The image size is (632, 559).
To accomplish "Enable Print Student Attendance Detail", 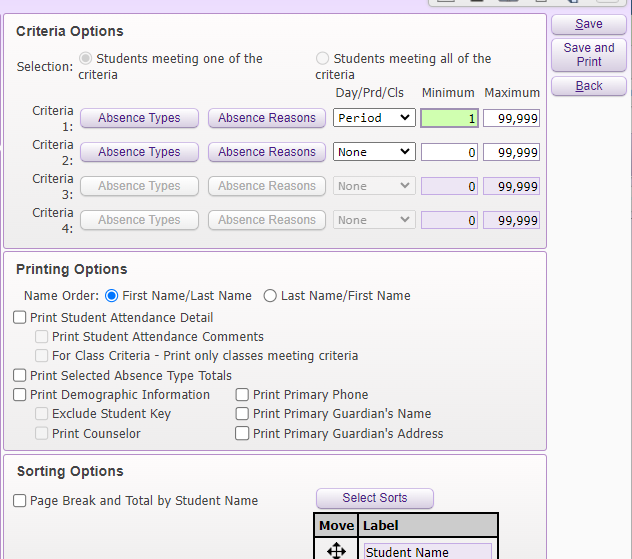I will tap(20, 318).
